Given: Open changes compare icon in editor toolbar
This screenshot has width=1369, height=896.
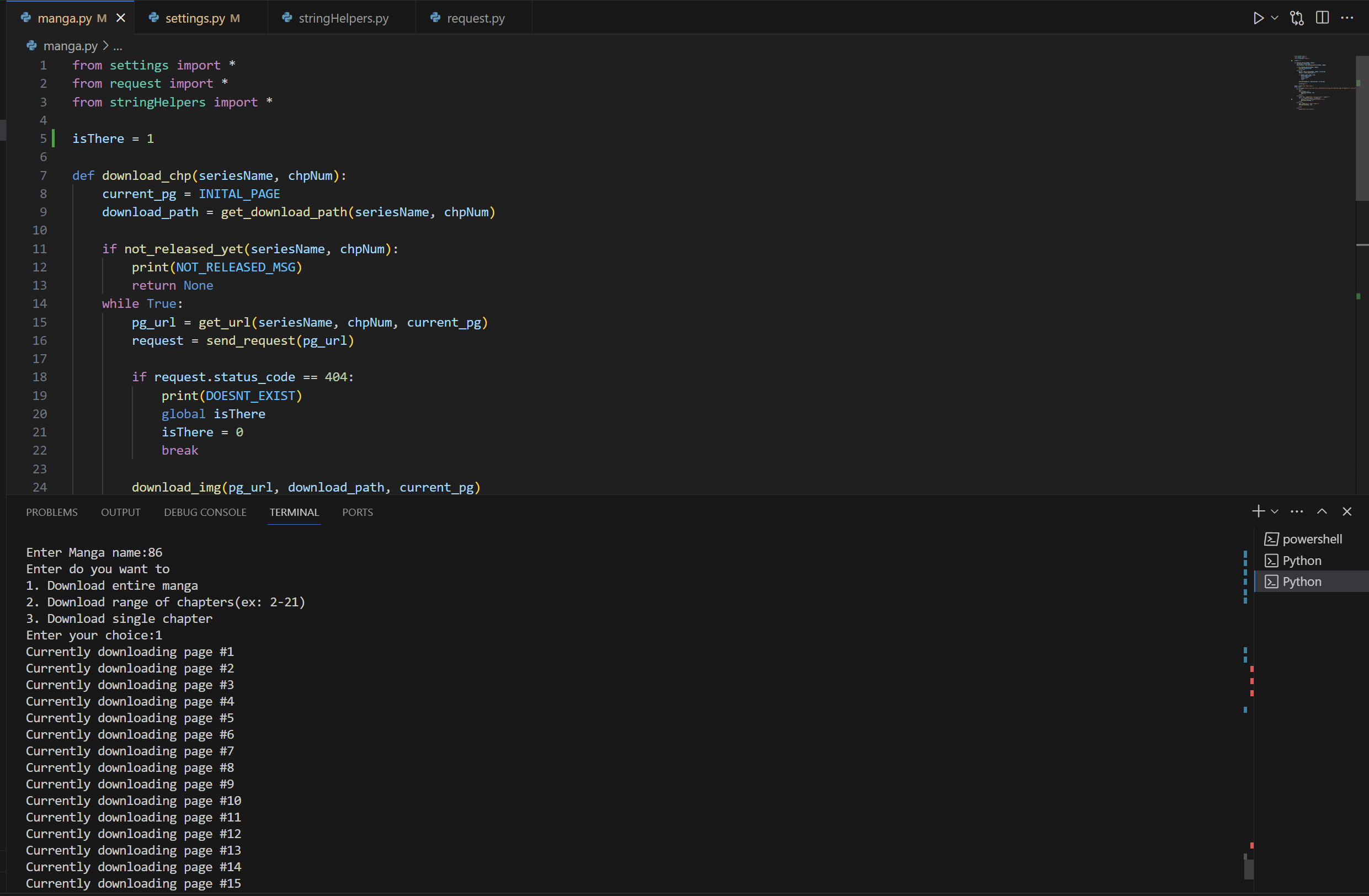Looking at the screenshot, I should tap(1297, 18).
